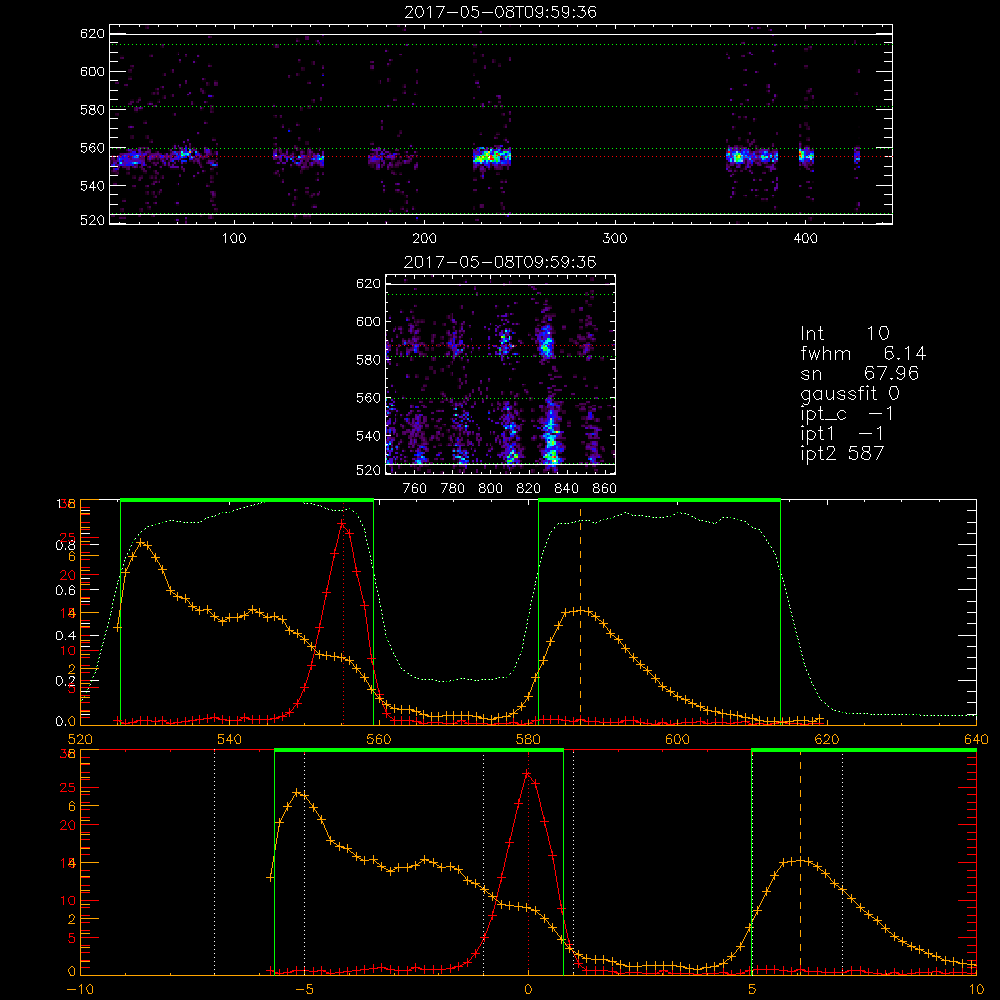The image size is (1000, 1000).
Task: Click the 'gaussfit 0' parameter line
Action: click(x=849, y=393)
